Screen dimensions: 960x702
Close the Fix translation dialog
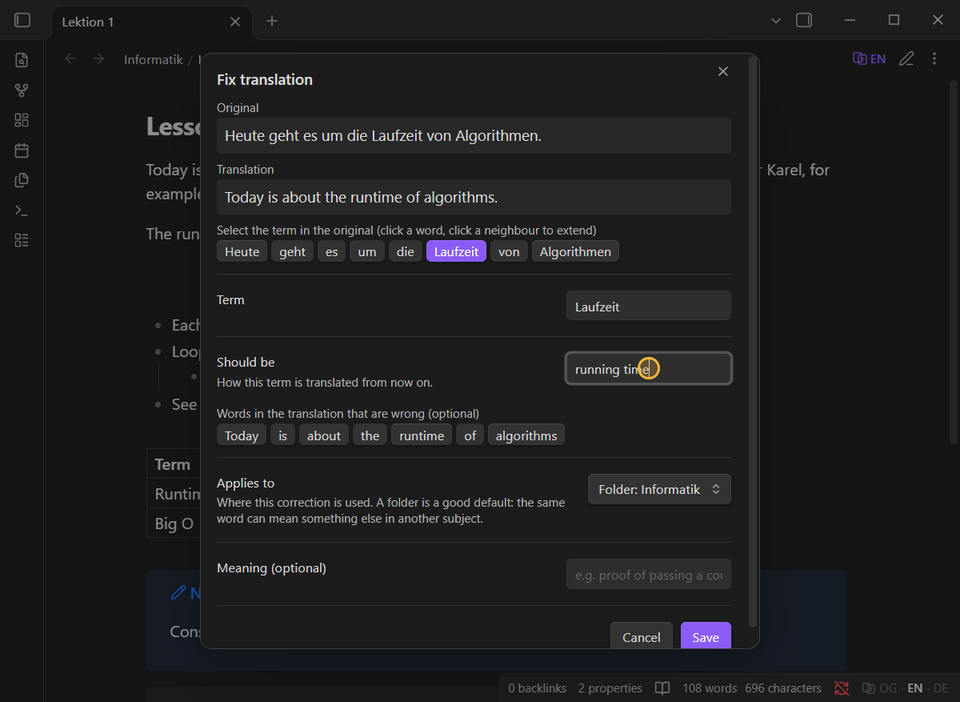point(723,72)
